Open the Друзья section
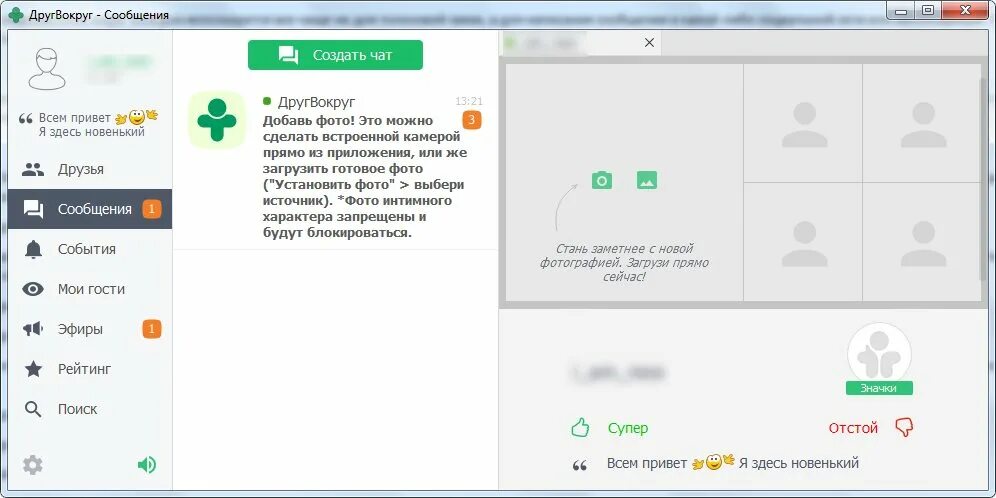Screen dimensions: 996x498 click(x=90, y=170)
